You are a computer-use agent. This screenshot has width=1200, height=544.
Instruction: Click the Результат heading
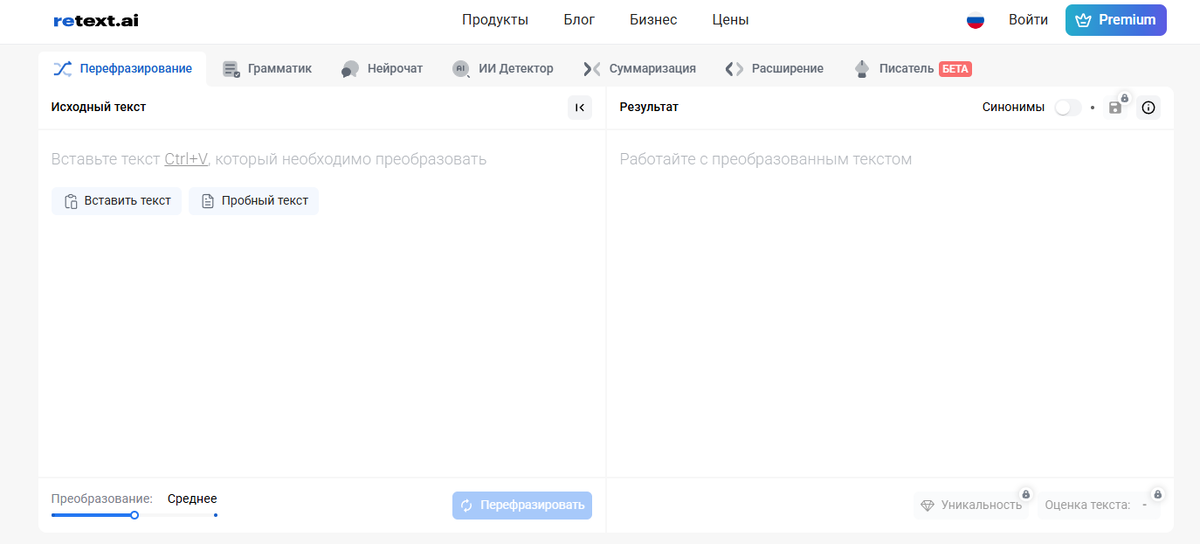click(x=649, y=107)
